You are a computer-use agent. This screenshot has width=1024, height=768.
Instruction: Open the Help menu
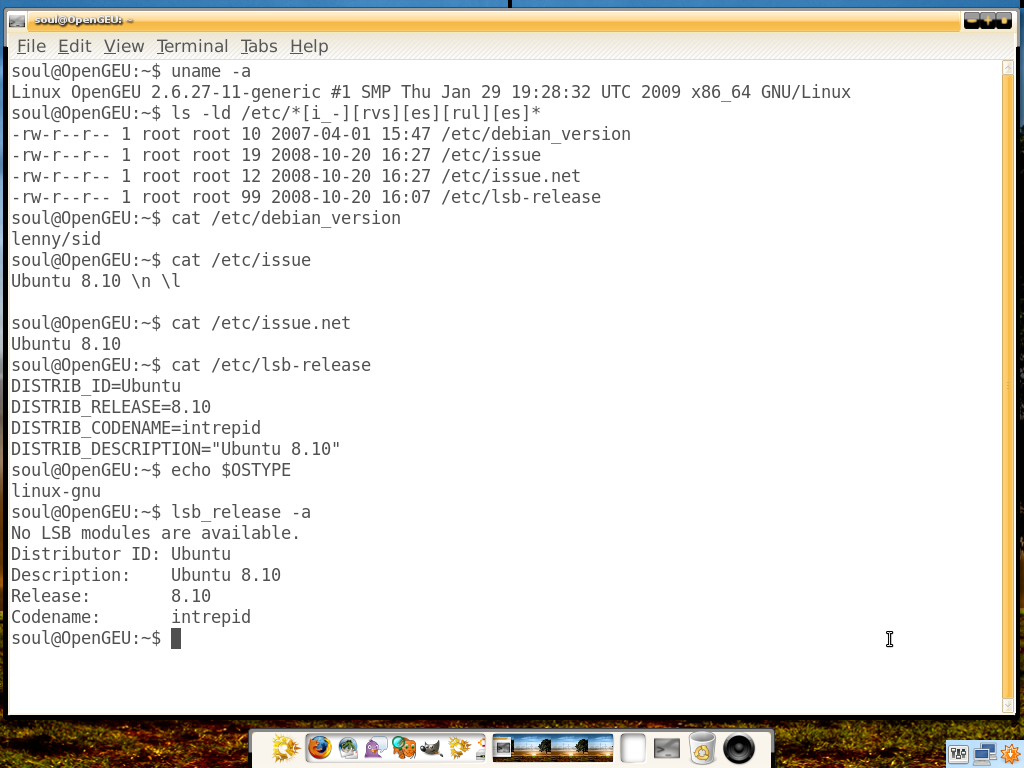pos(309,46)
